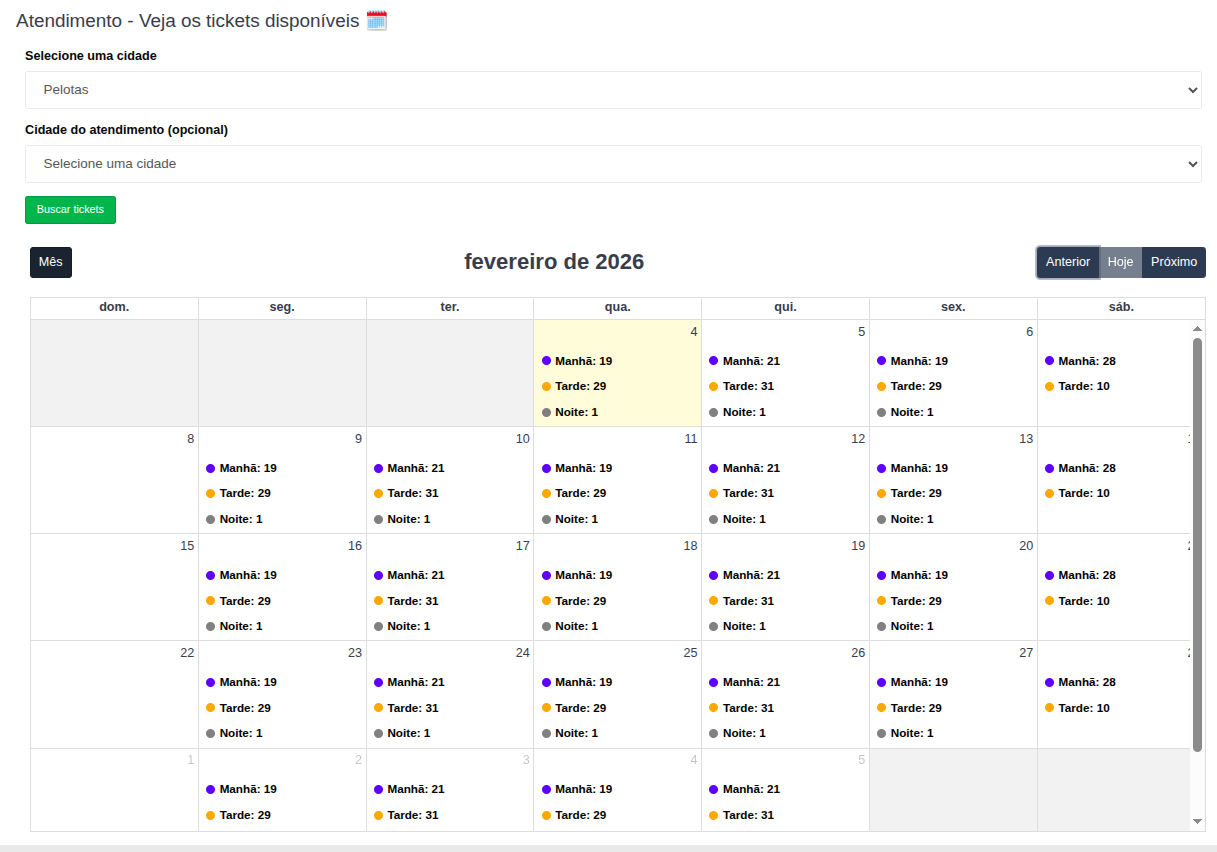This screenshot has width=1217, height=852.
Task: Go to previous month with "Anterior"
Action: tap(1068, 262)
